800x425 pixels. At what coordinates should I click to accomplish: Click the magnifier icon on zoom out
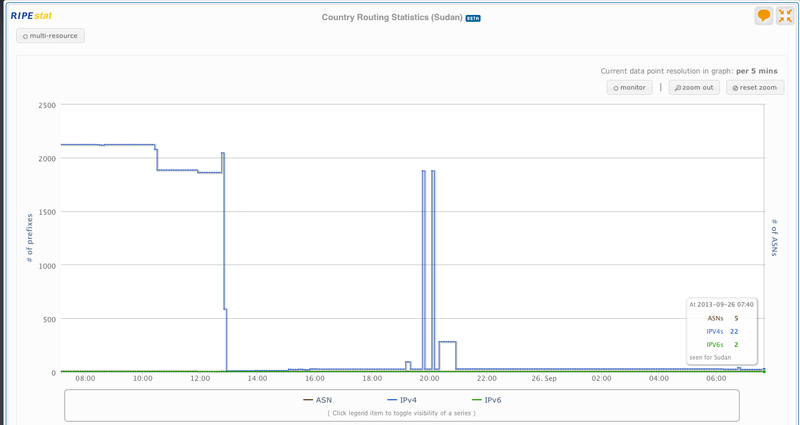tap(678, 88)
